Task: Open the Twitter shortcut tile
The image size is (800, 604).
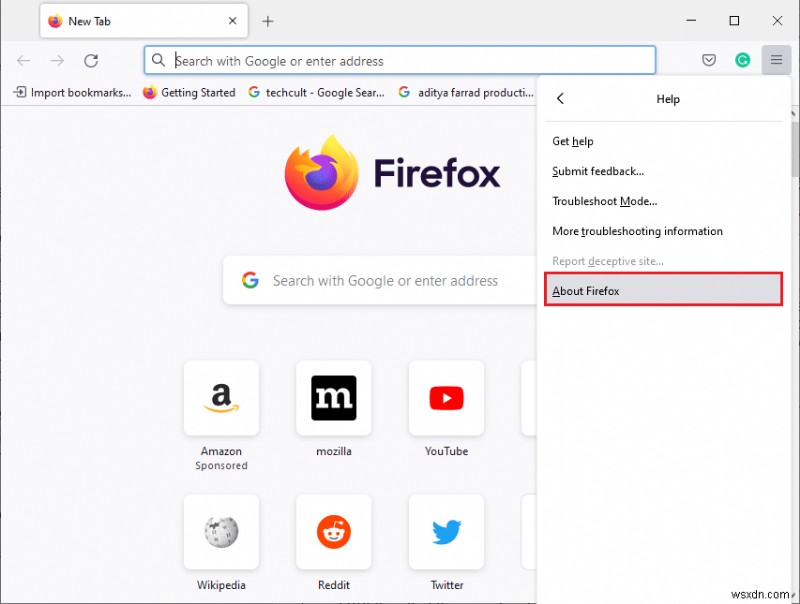Action: [446, 532]
